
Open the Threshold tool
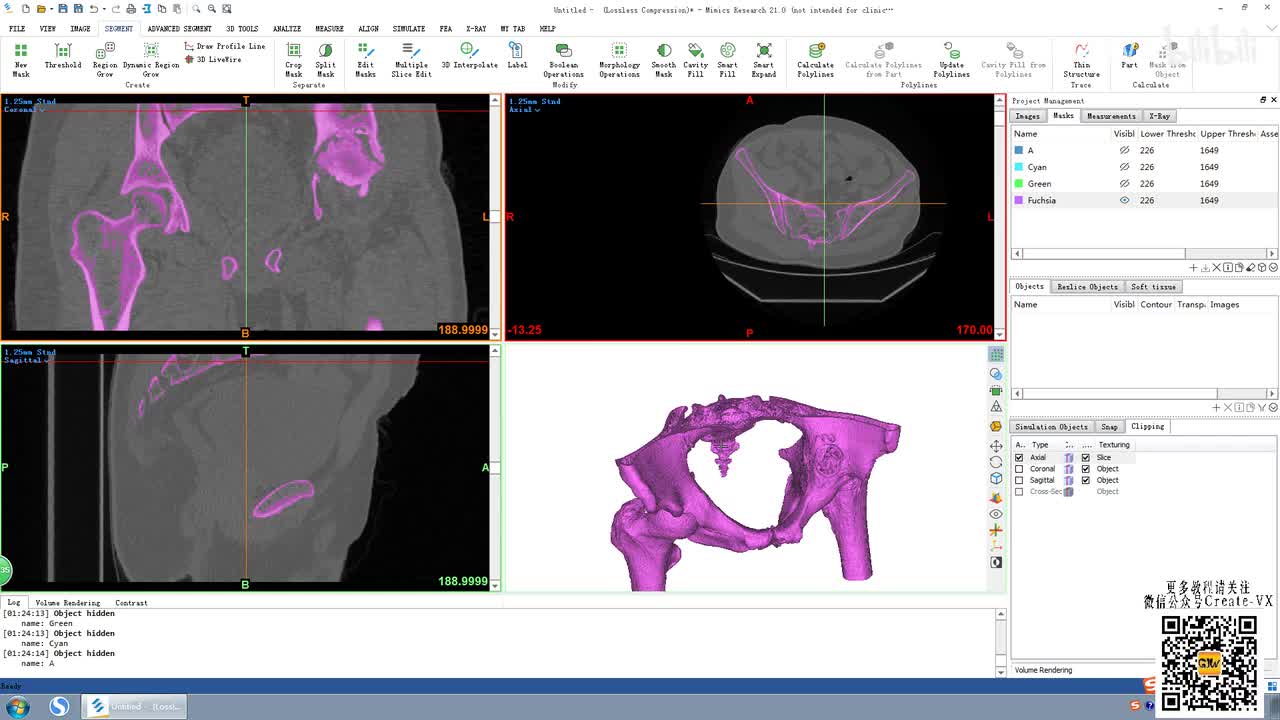point(62,56)
